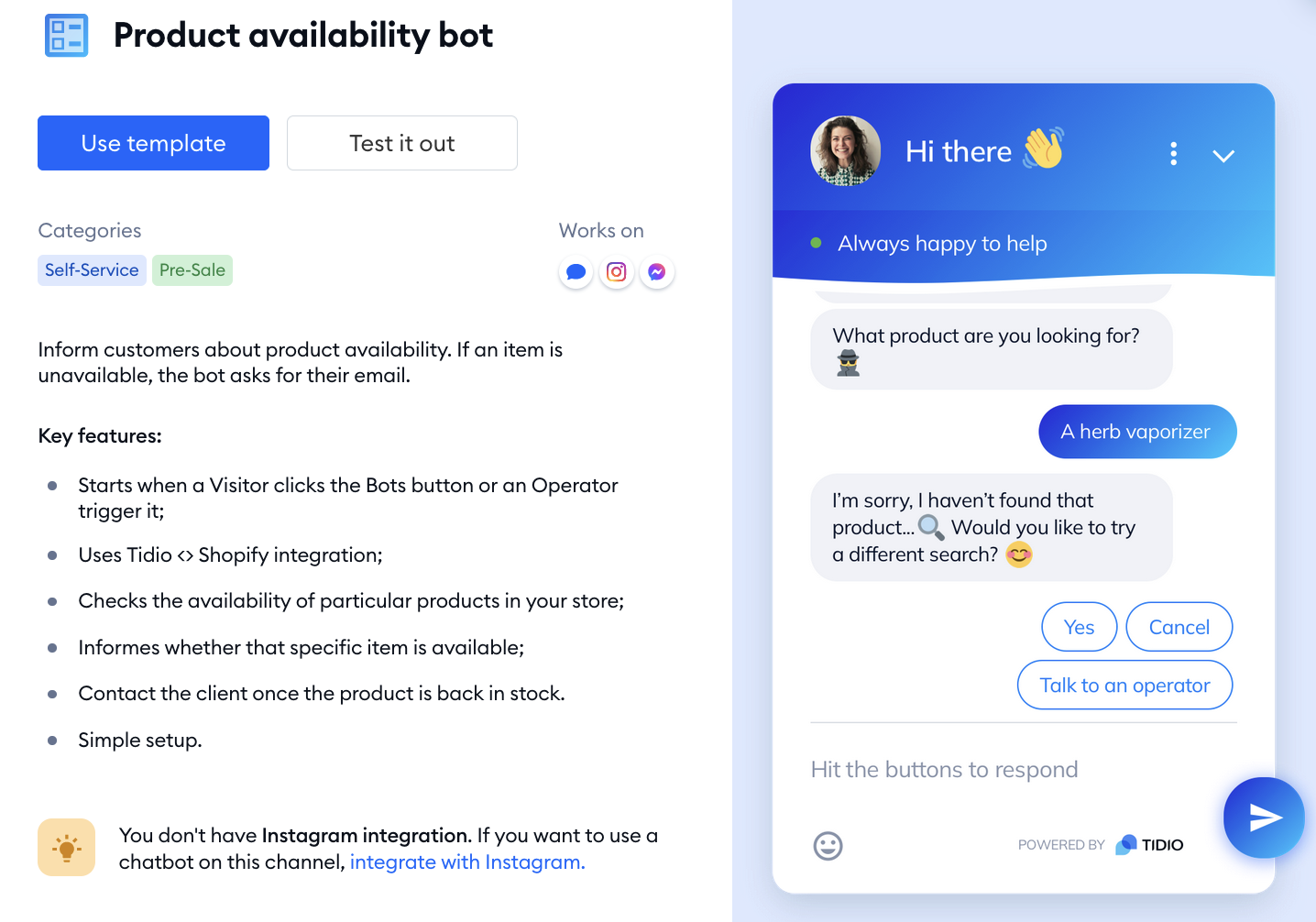Screen dimensions: 1316x922
Task: Click the lightbulb tip icon
Action: point(67,848)
